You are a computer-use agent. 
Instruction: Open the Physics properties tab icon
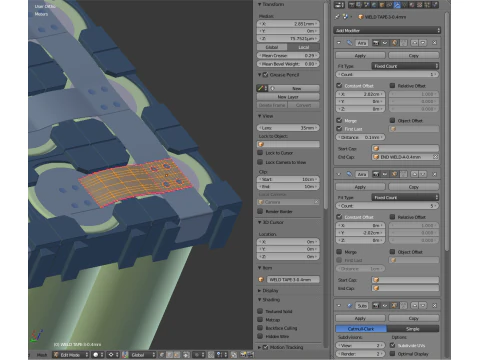click(435, 5)
